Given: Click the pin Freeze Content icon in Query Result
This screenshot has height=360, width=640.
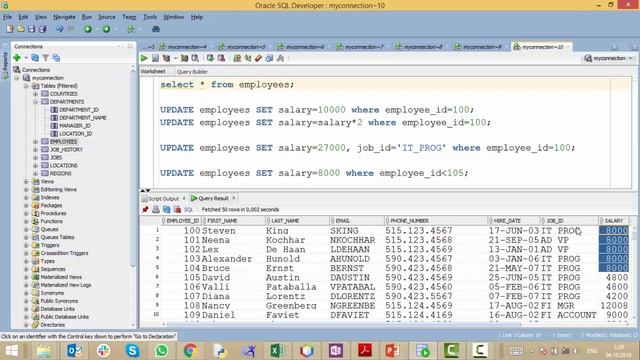Looking at the screenshot, I should click(145, 209).
